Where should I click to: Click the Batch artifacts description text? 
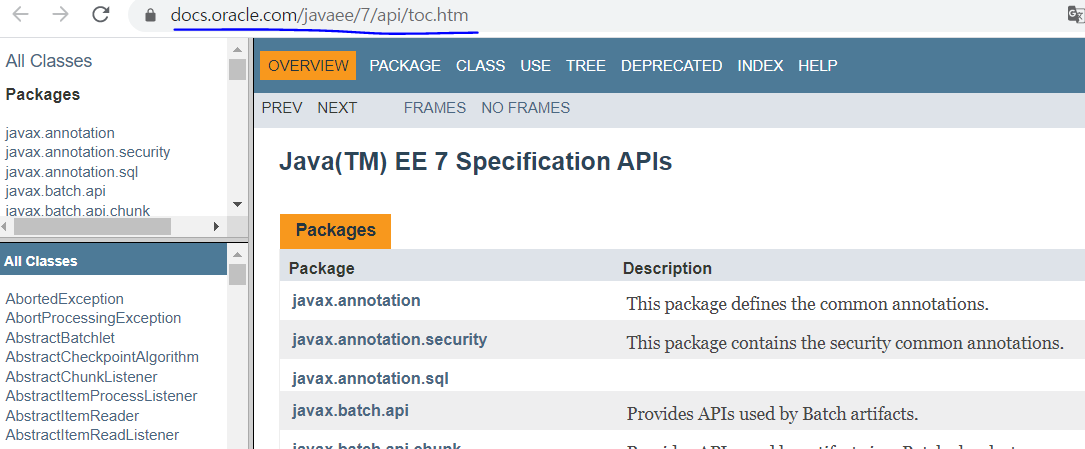point(772,414)
